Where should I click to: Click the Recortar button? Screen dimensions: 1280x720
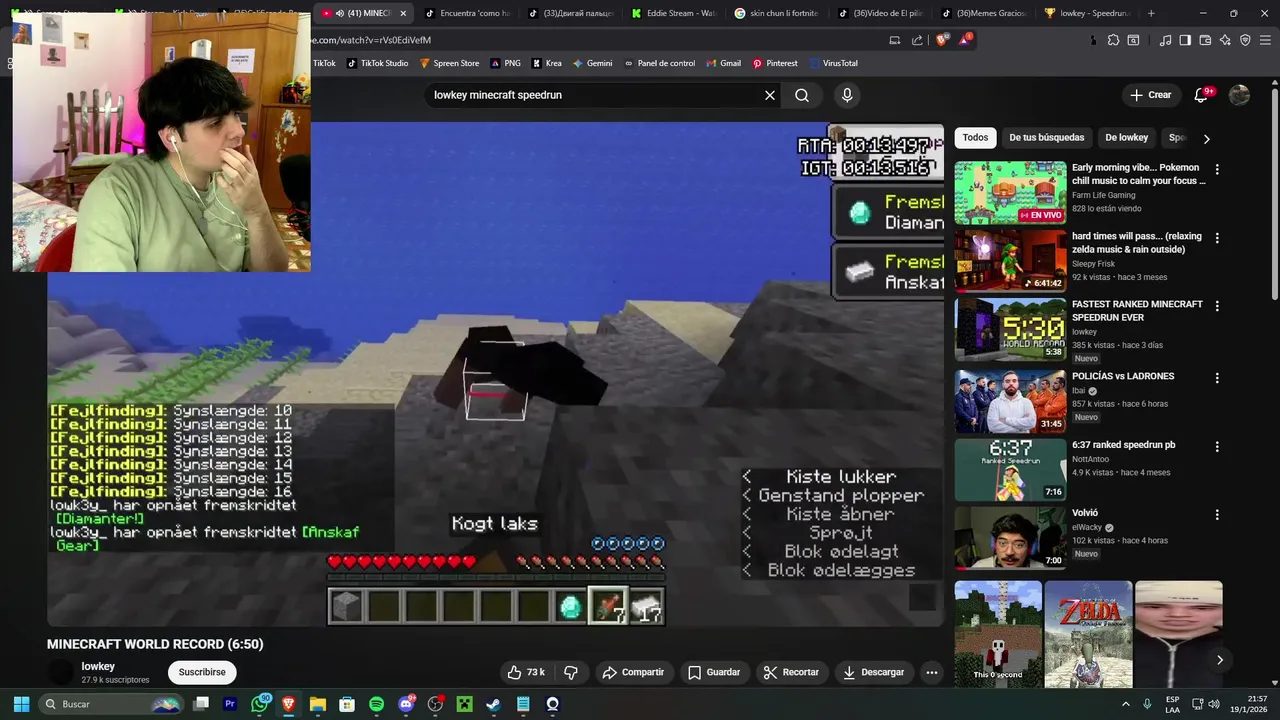[791, 672]
